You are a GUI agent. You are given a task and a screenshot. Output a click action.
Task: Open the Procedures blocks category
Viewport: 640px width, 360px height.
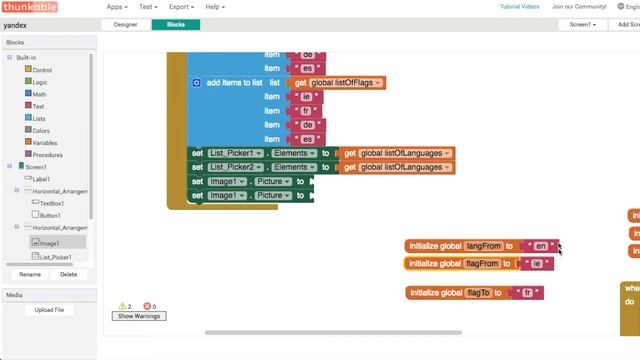(x=44, y=155)
